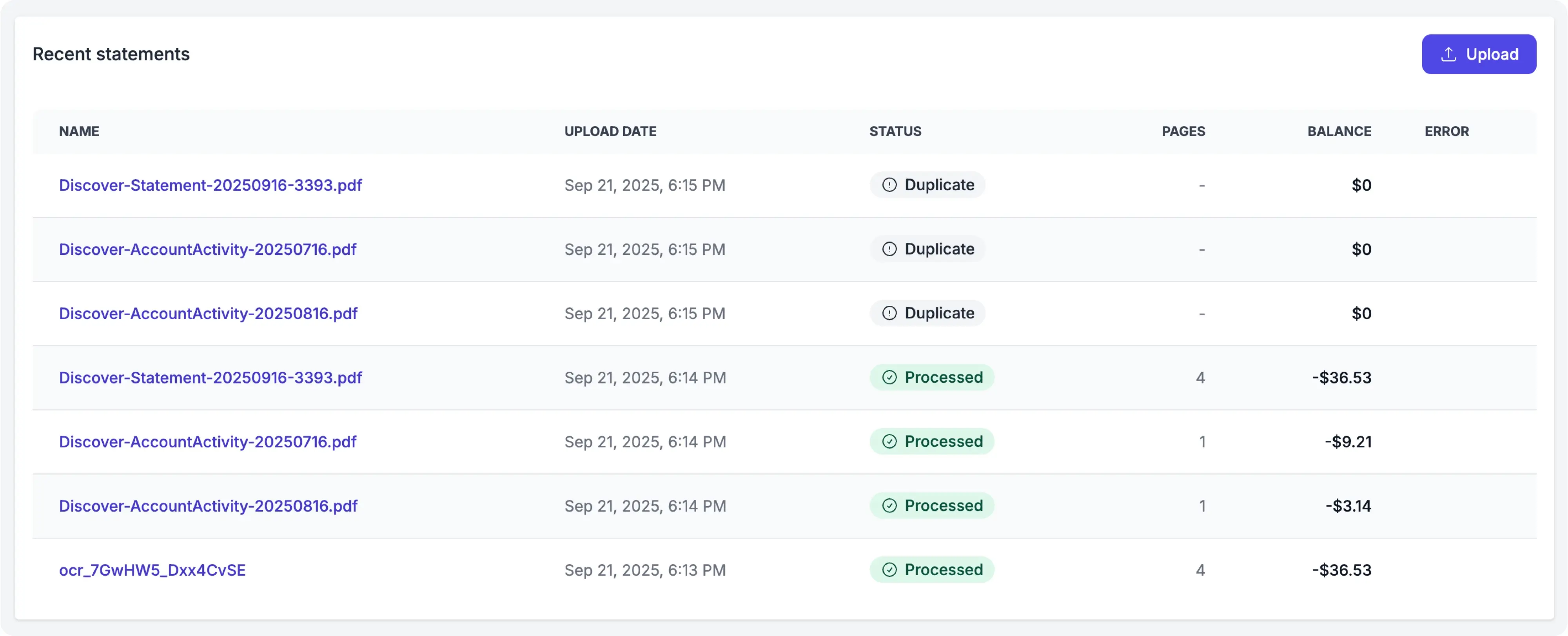Open the ocr_7GwHW5_Dxx4CvSE statement link

152,570
